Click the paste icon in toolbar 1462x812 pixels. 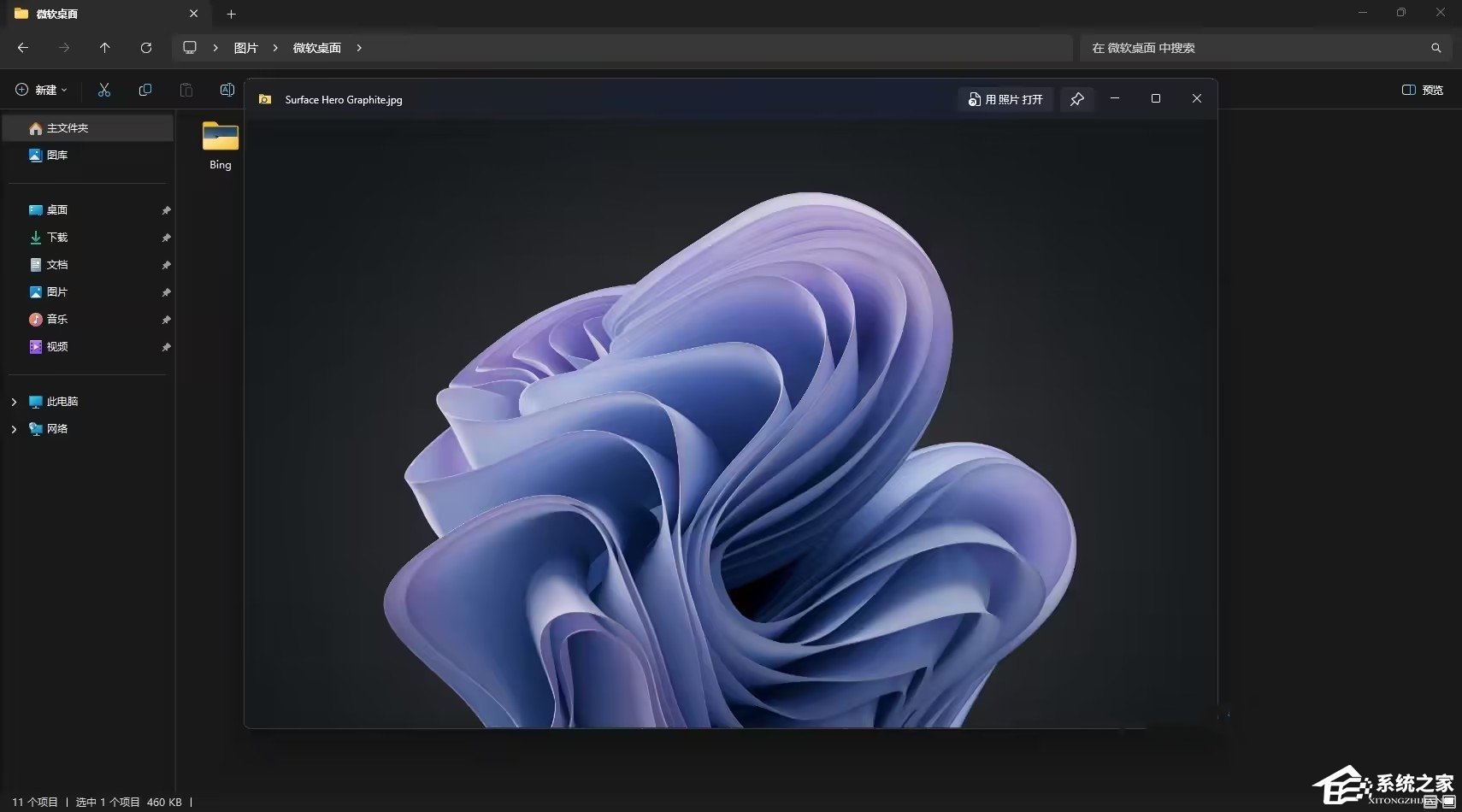tap(186, 90)
